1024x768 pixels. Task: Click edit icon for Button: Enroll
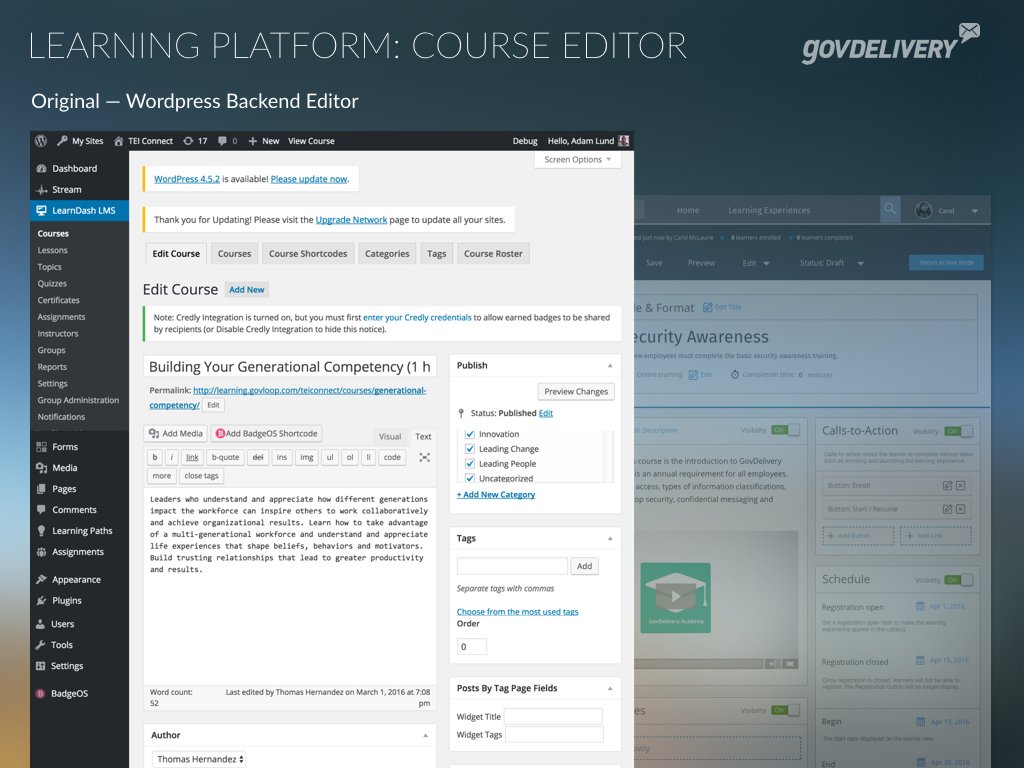click(947, 485)
